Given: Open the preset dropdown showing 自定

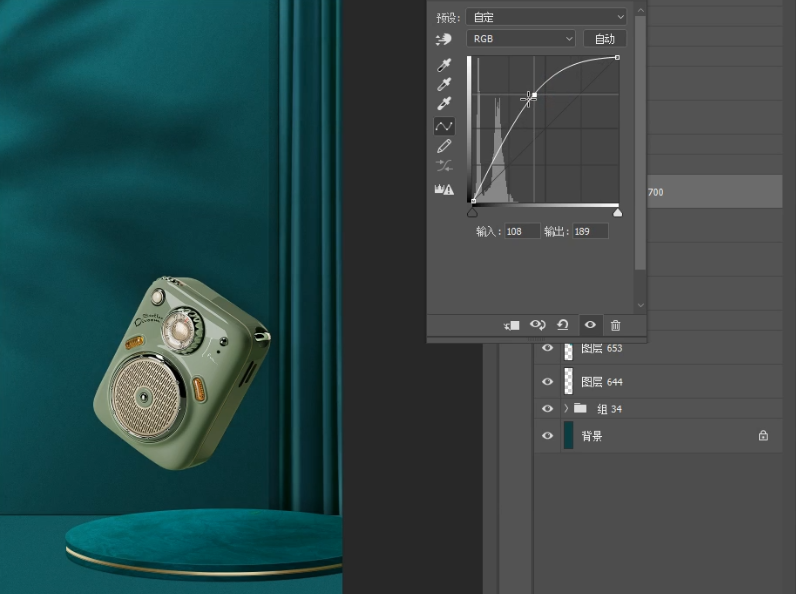Looking at the screenshot, I should (546, 17).
